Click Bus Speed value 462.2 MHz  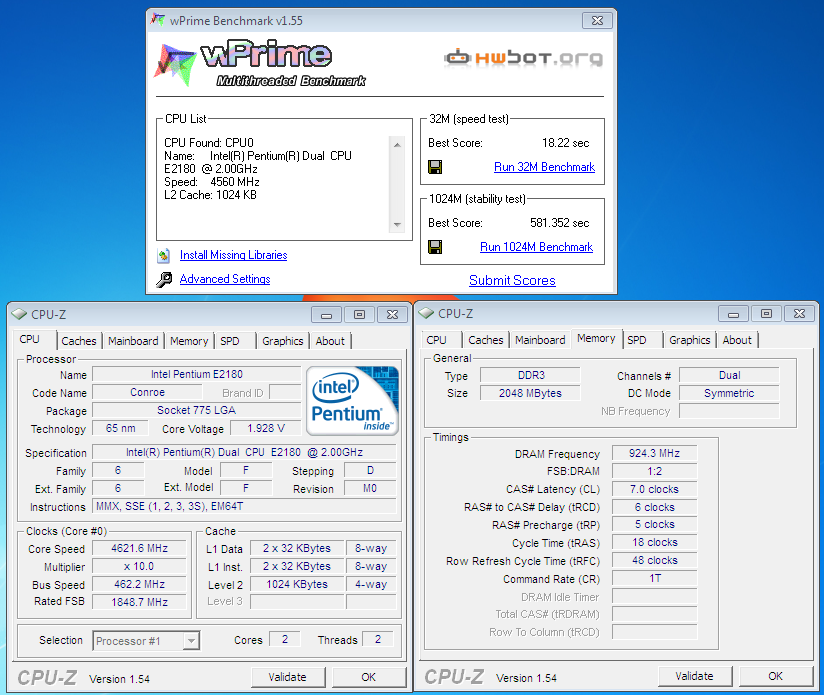pyautogui.click(x=139, y=584)
